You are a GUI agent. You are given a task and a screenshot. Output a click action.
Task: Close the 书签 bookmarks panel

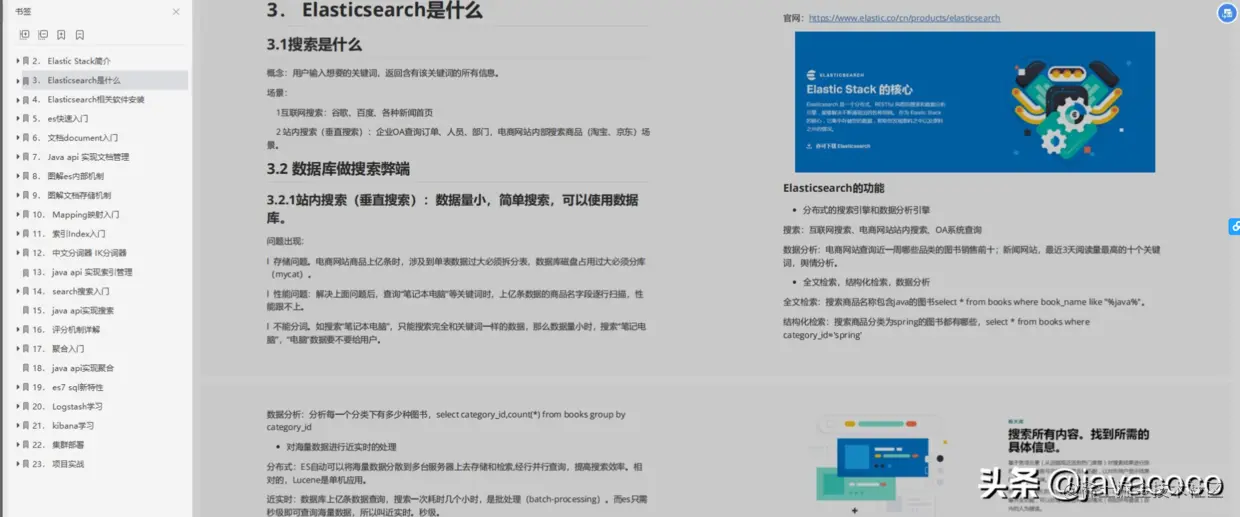[x=176, y=12]
